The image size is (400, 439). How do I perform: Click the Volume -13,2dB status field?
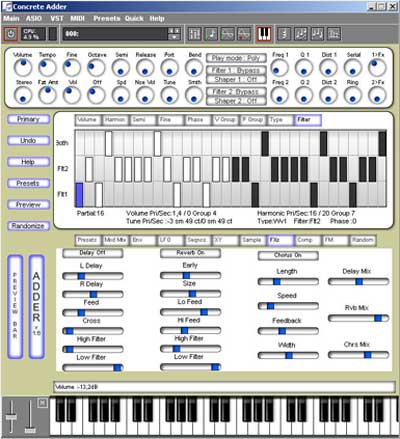224,387
